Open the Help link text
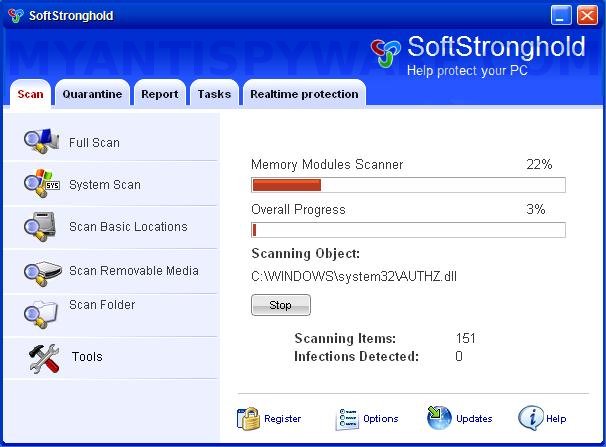Image resolution: width=606 pixels, height=447 pixels. click(x=556, y=419)
